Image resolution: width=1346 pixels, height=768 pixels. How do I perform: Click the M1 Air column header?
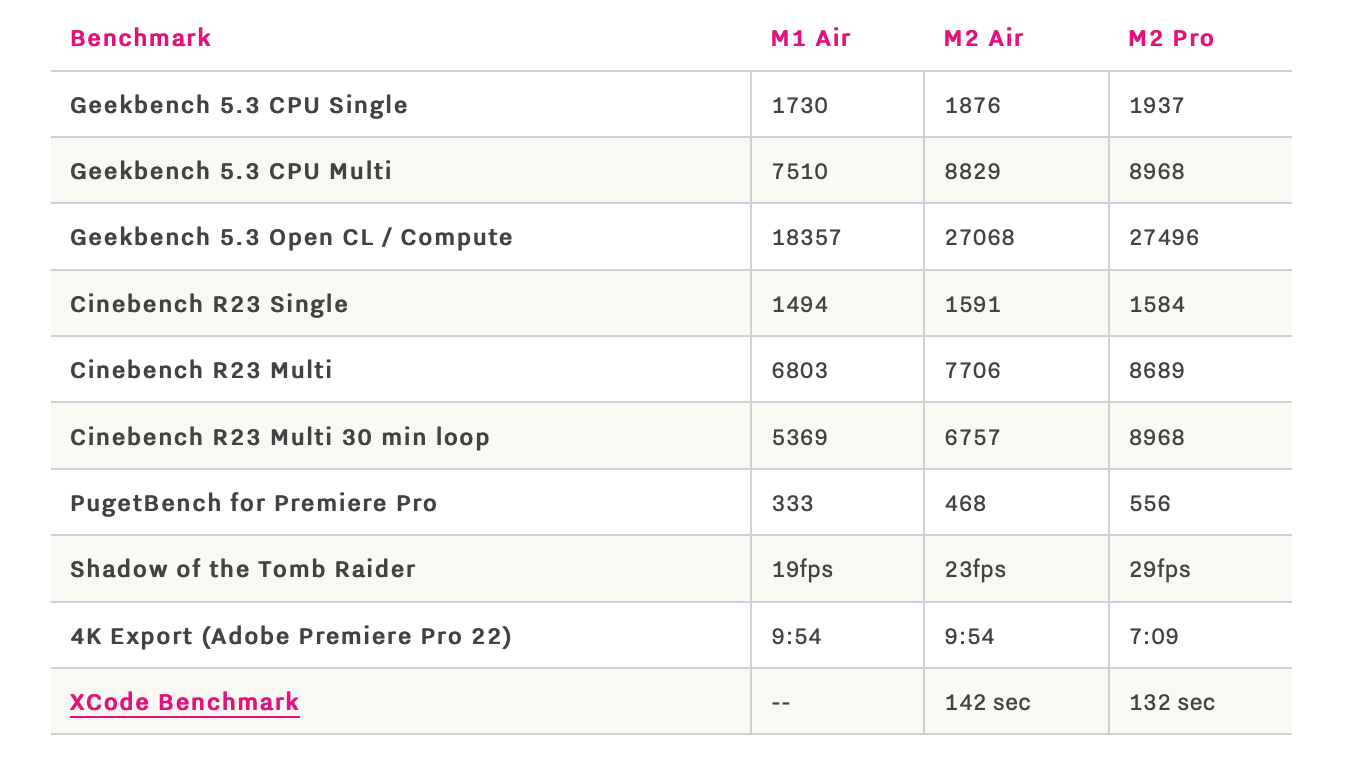pos(810,39)
